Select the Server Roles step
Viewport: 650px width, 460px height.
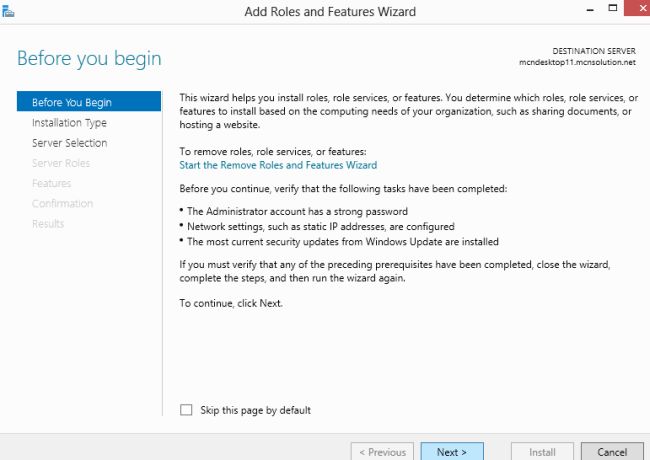61,163
